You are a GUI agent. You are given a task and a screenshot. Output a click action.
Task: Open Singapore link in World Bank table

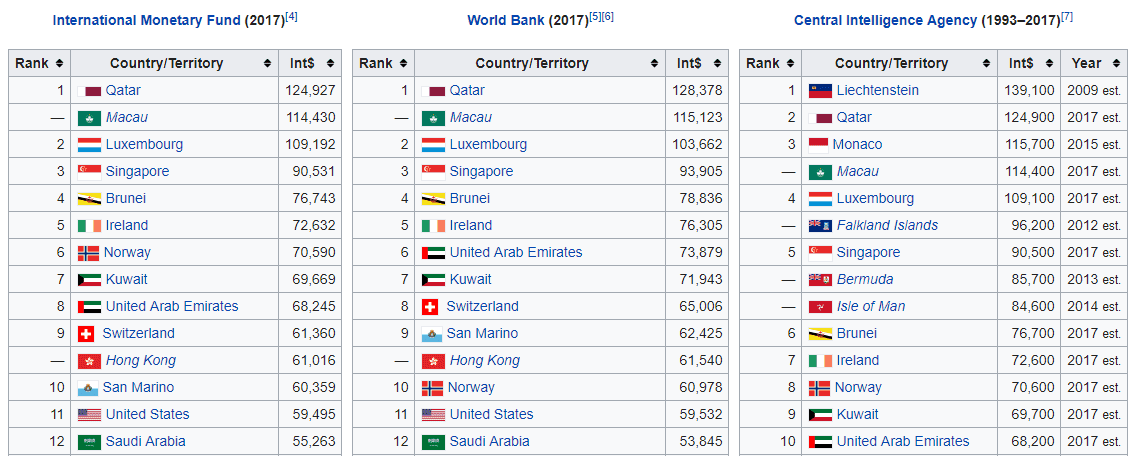click(481, 172)
